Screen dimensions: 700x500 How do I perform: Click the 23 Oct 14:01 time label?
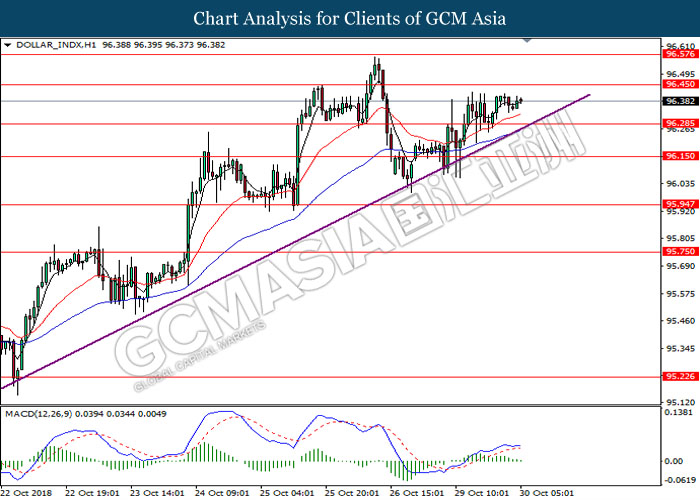158,493
